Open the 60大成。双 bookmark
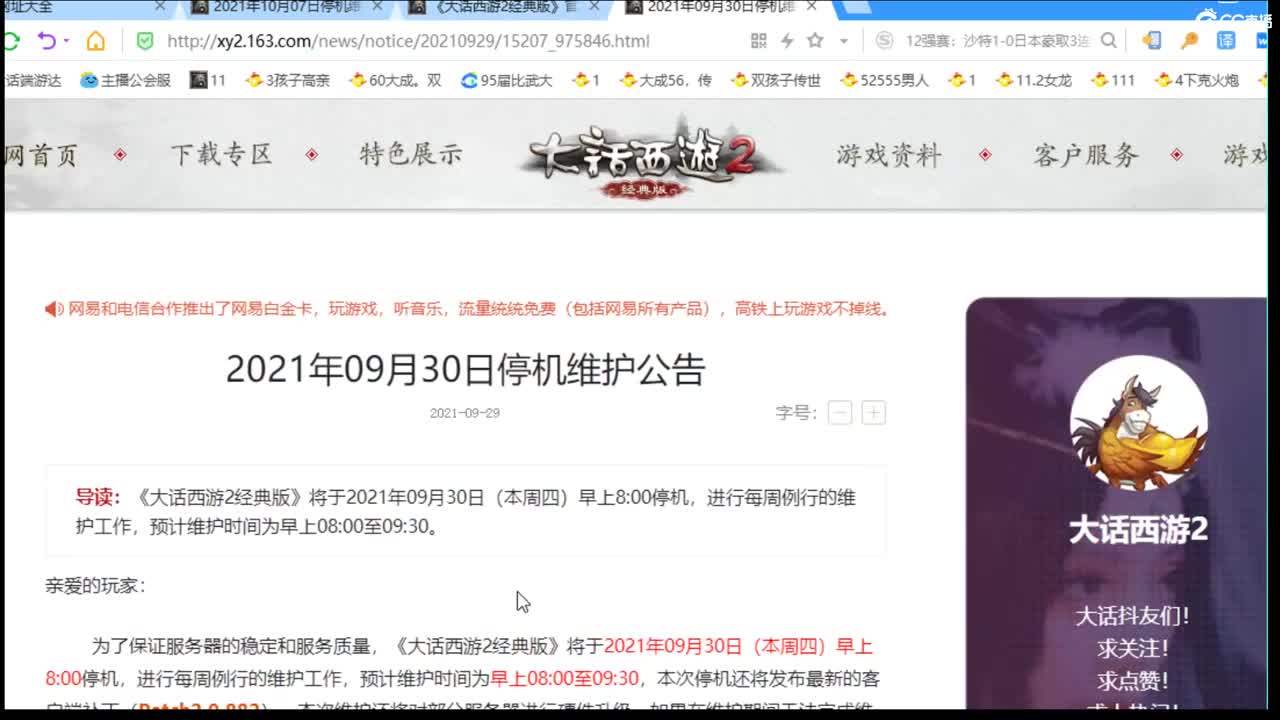The image size is (1280, 720). 395,80
